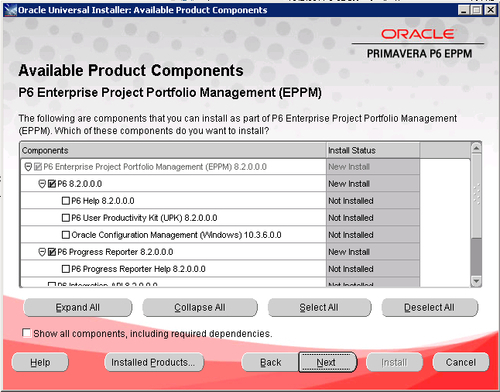The width and height of the screenshot is (500, 392).
Task: Click Select All components button
Action: [319, 307]
